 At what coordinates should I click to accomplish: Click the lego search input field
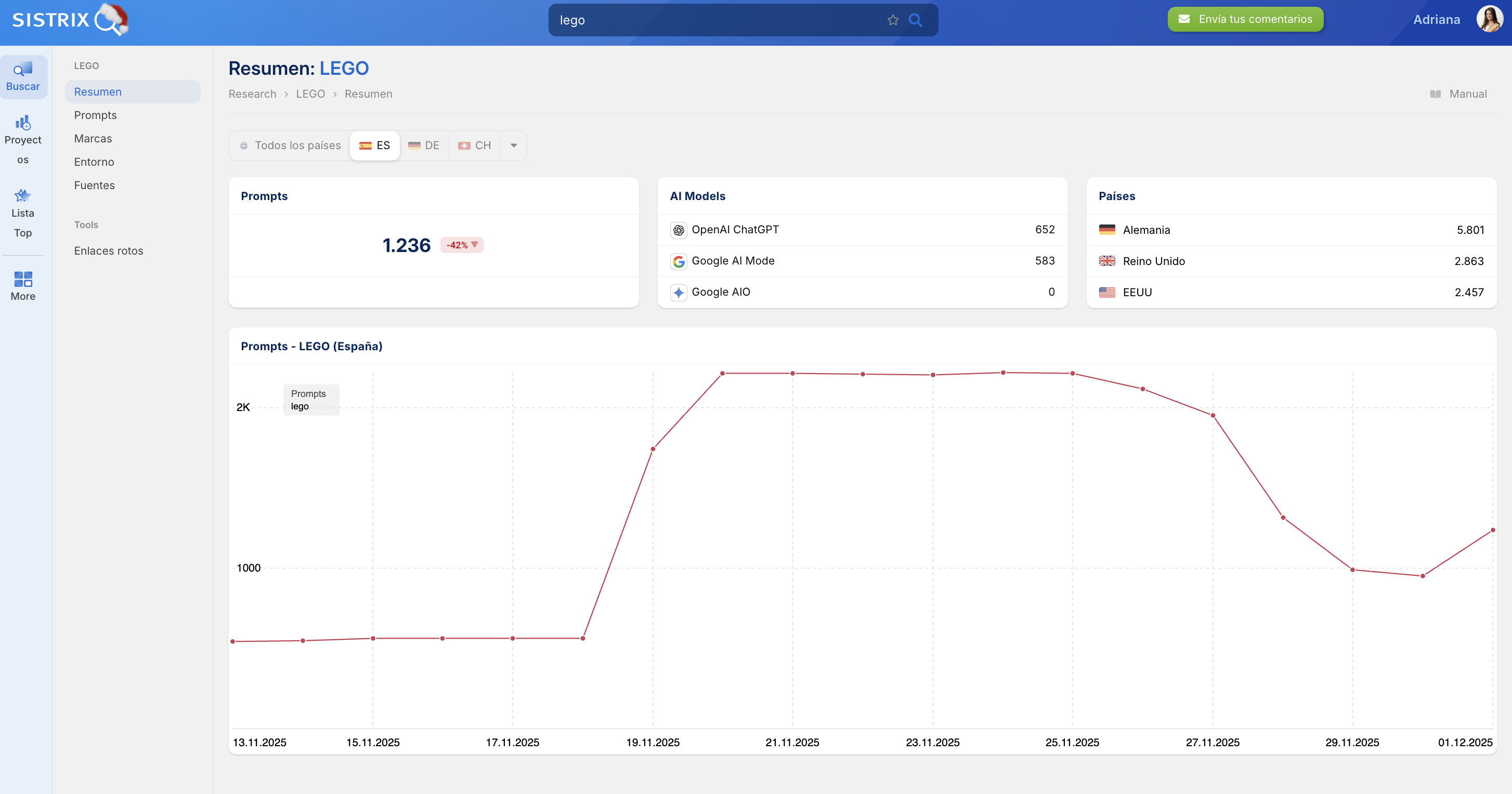pyautogui.click(x=716, y=20)
